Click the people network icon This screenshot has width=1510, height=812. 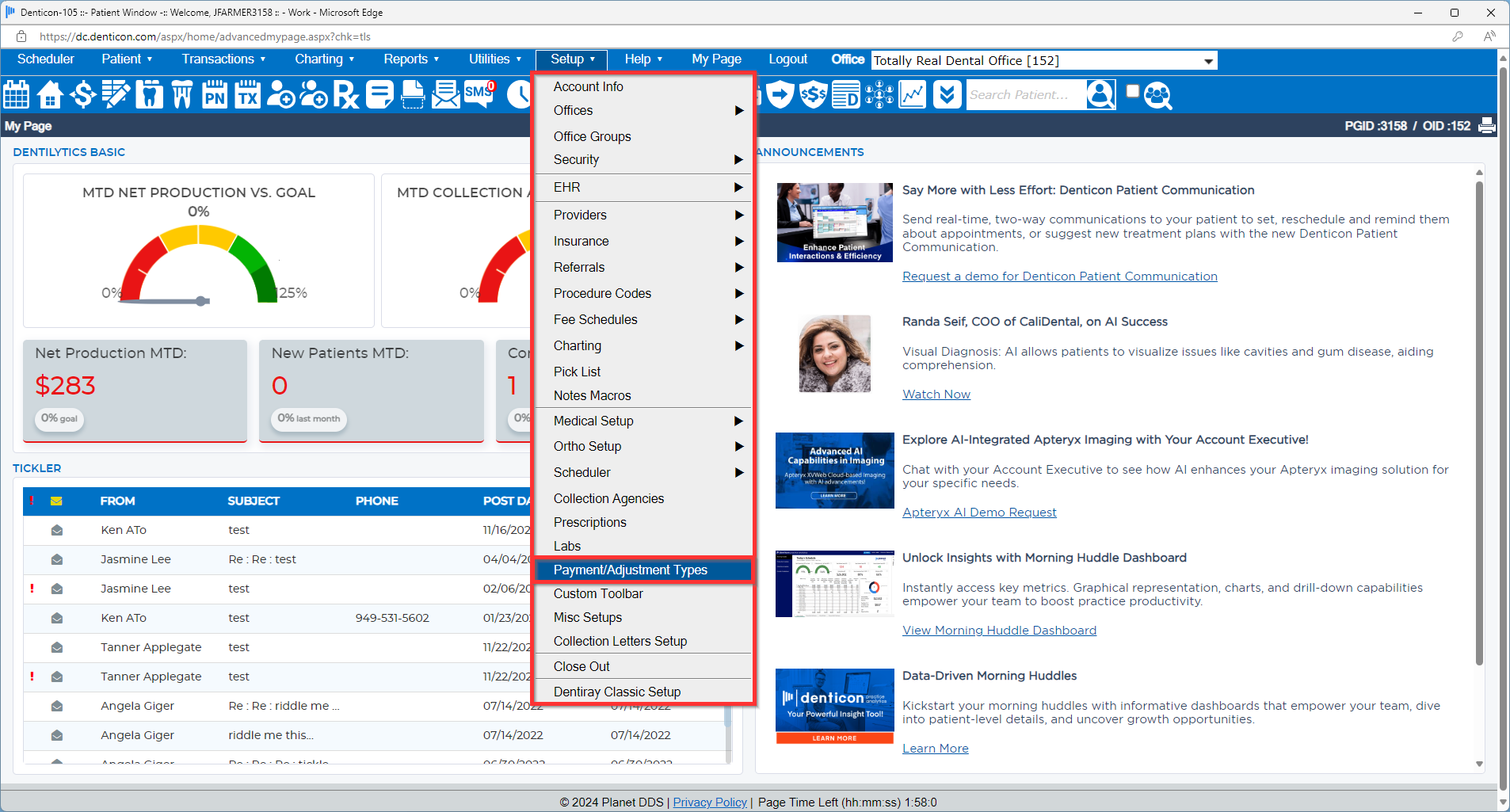click(x=879, y=95)
